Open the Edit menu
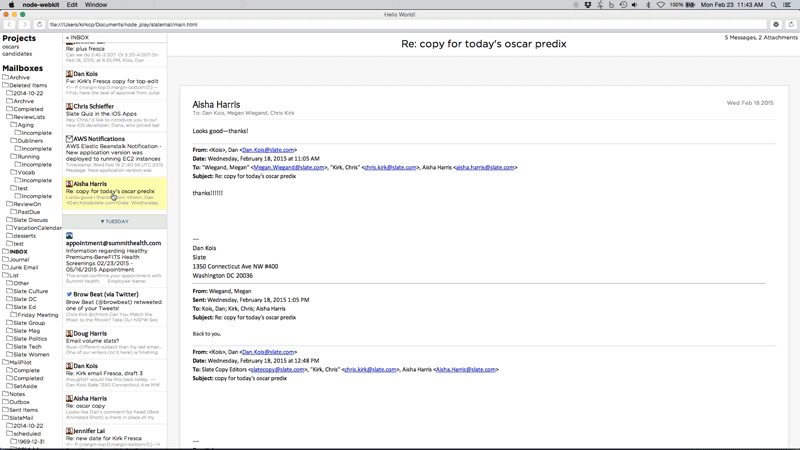 pyautogui.click(x=73, y=5)
